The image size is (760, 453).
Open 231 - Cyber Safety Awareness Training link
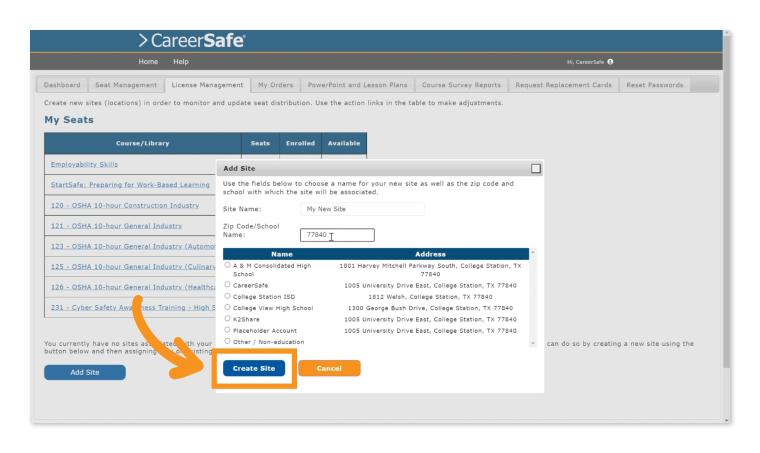pos(133,307)
